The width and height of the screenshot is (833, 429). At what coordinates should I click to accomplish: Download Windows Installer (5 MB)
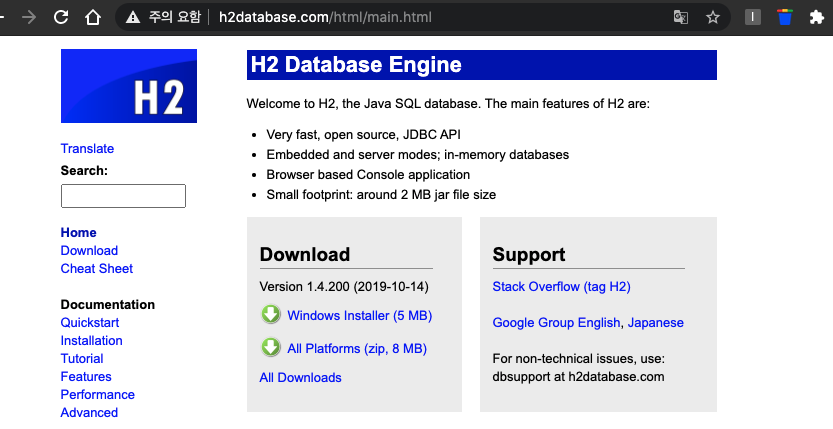pyautogui.click(x=360, y=315)
